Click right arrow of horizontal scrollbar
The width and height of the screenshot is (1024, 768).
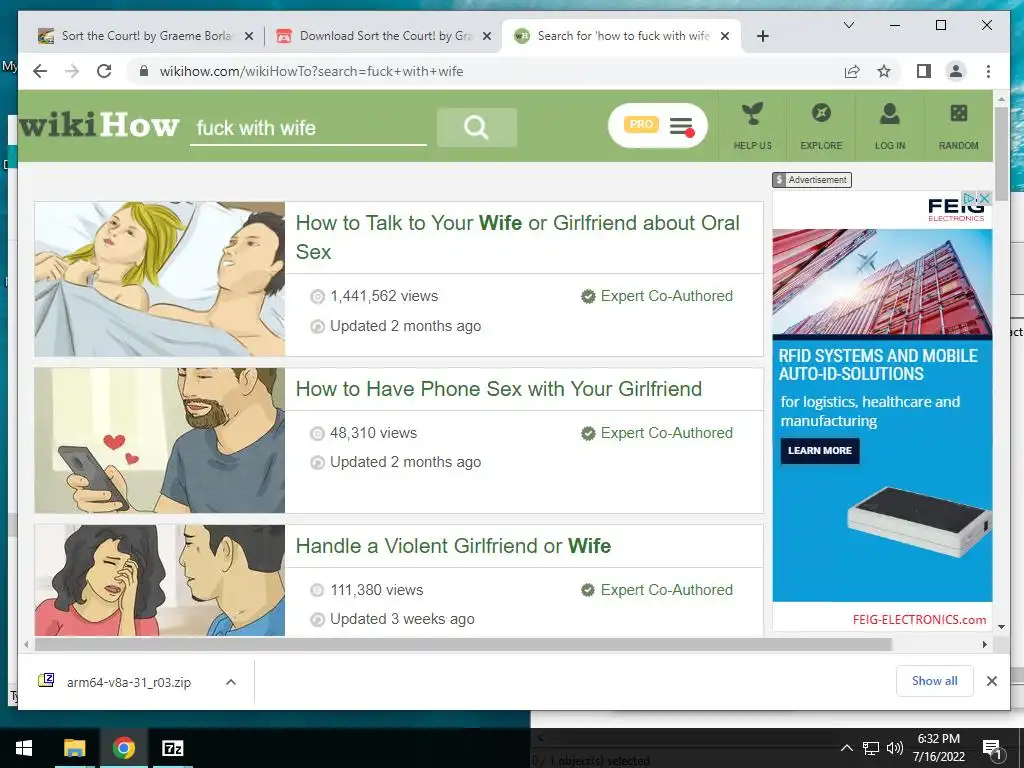click(984, 645)
